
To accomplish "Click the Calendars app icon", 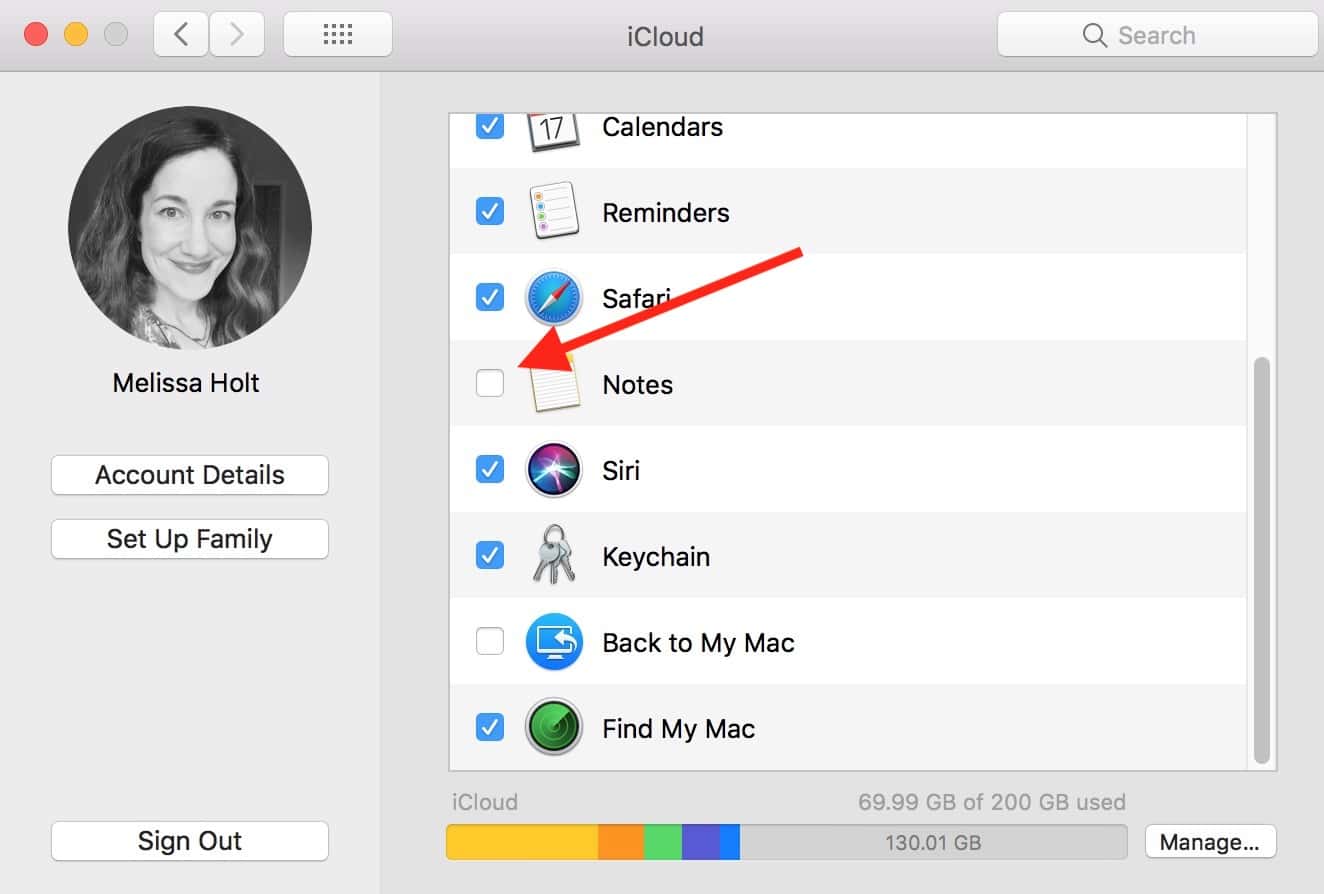I will (553, 132).
